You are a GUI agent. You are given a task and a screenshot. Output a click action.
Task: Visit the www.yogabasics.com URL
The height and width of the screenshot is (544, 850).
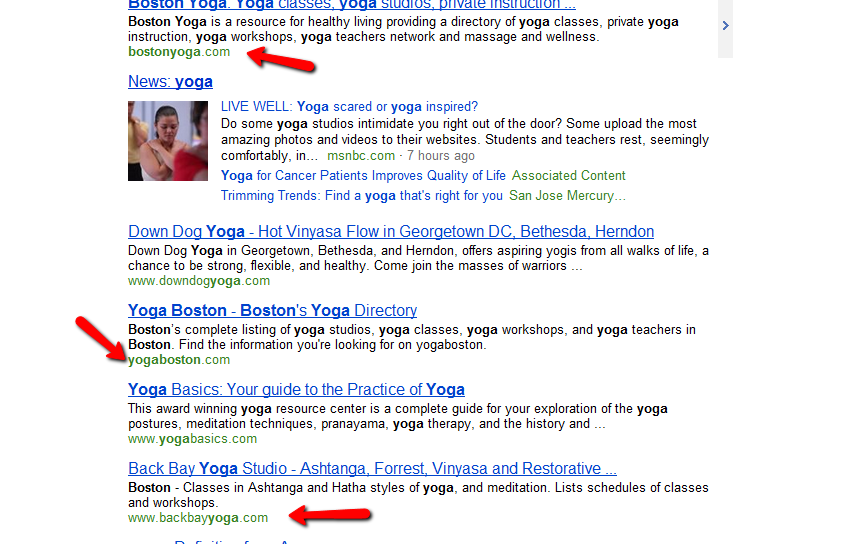192,439
